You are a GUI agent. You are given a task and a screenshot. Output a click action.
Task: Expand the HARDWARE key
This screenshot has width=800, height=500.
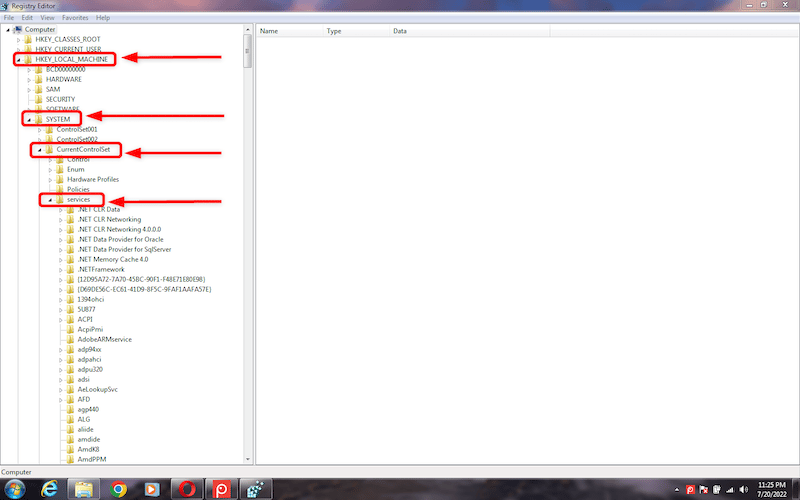pyautogui.click(x=29, y=80)
